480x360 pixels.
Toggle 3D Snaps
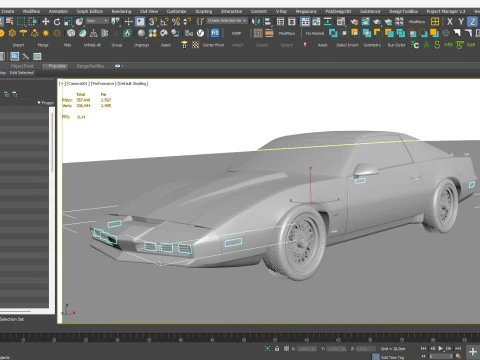pos(153,22)
